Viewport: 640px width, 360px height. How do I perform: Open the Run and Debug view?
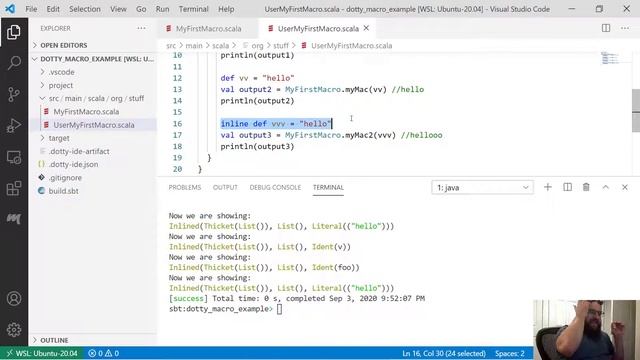(13, 125)
